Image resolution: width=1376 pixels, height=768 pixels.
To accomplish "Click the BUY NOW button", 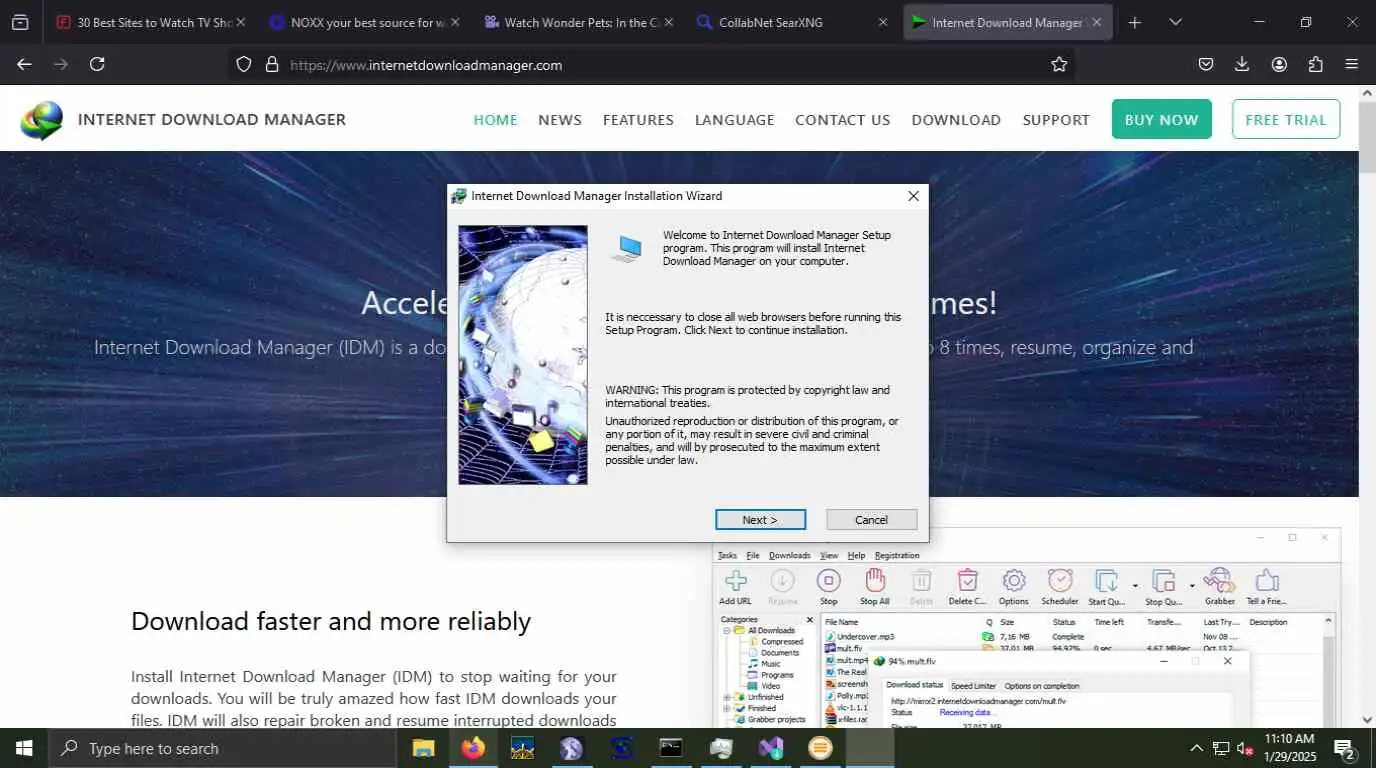I will (x=1162, y=119).
